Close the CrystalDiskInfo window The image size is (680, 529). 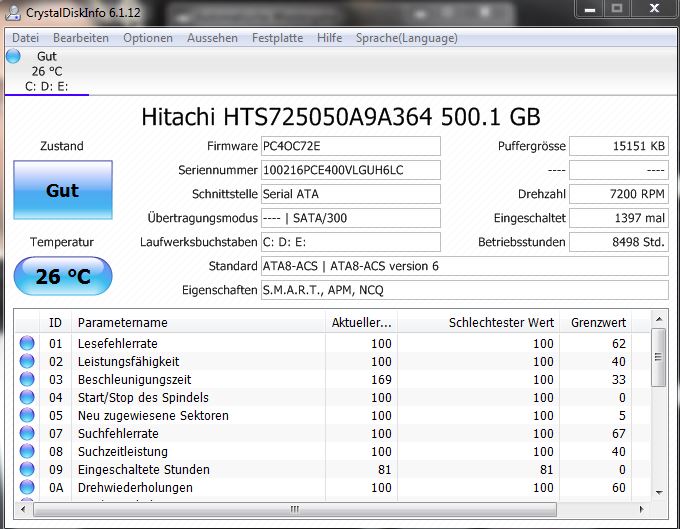(654, 9)
